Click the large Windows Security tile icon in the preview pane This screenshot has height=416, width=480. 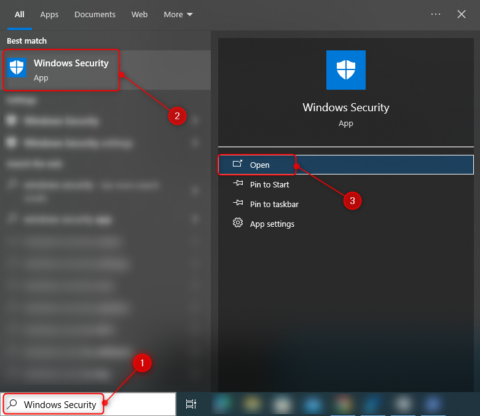pyautogui.click(x=346, y=70)
